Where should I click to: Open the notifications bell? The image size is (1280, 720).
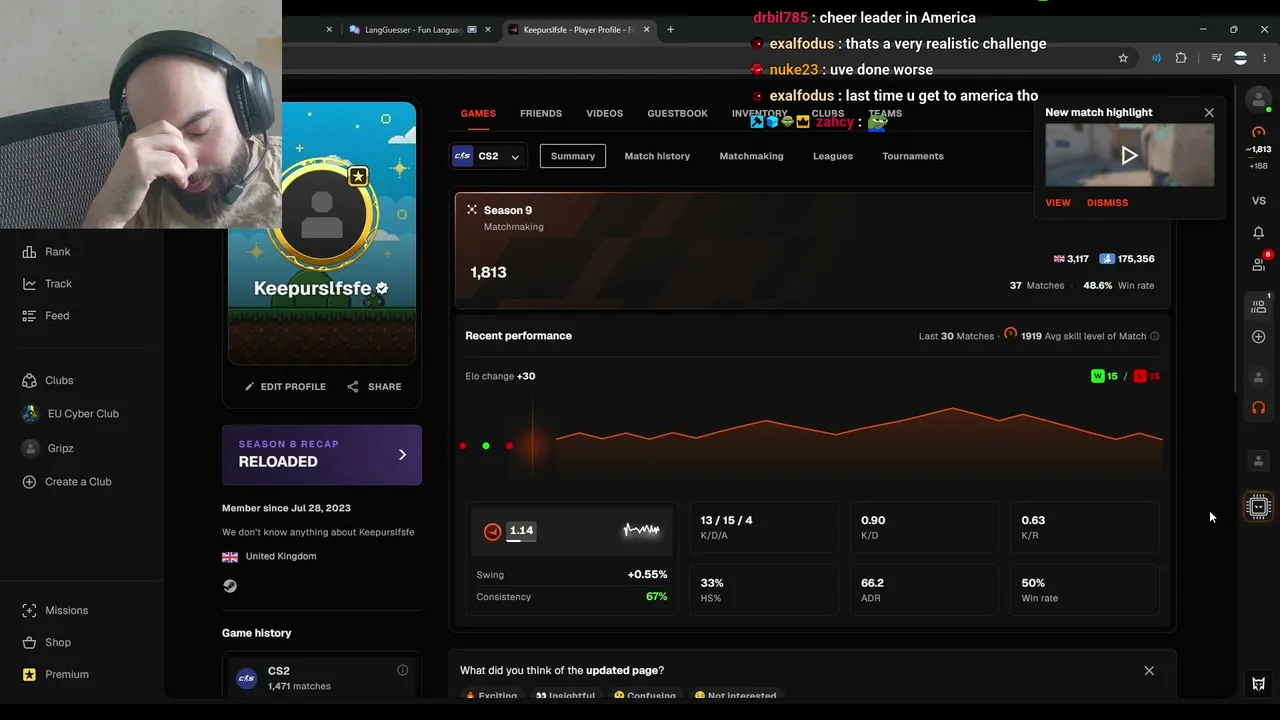click(1259, 233)
